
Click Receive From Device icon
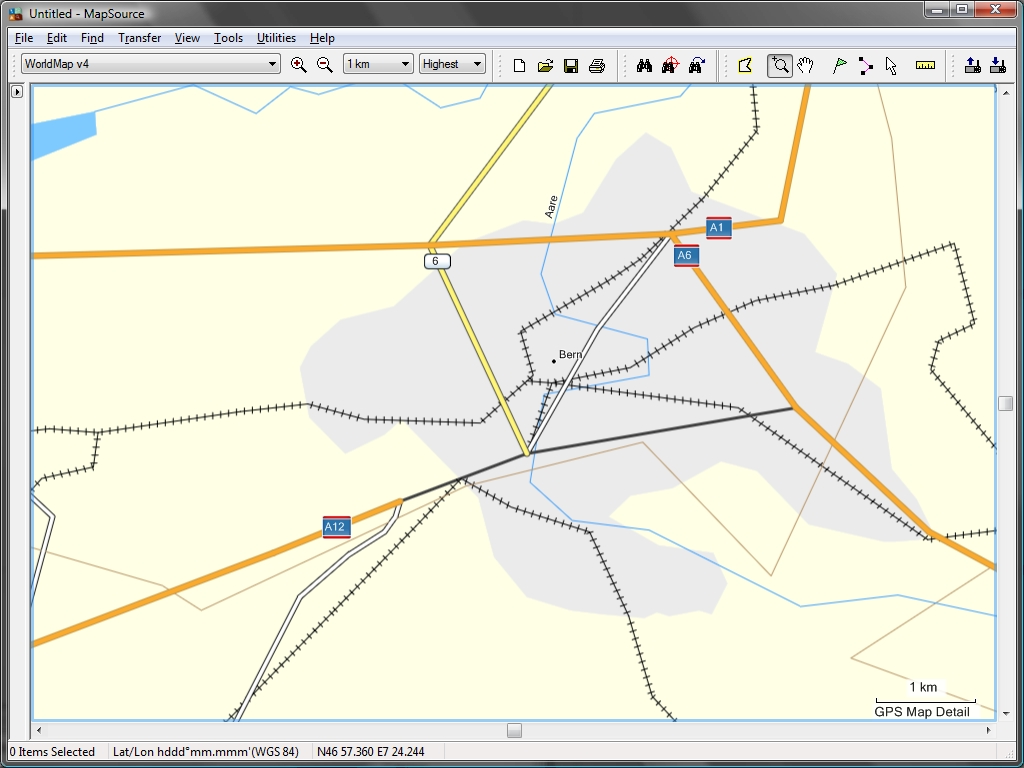coord(998,65)
